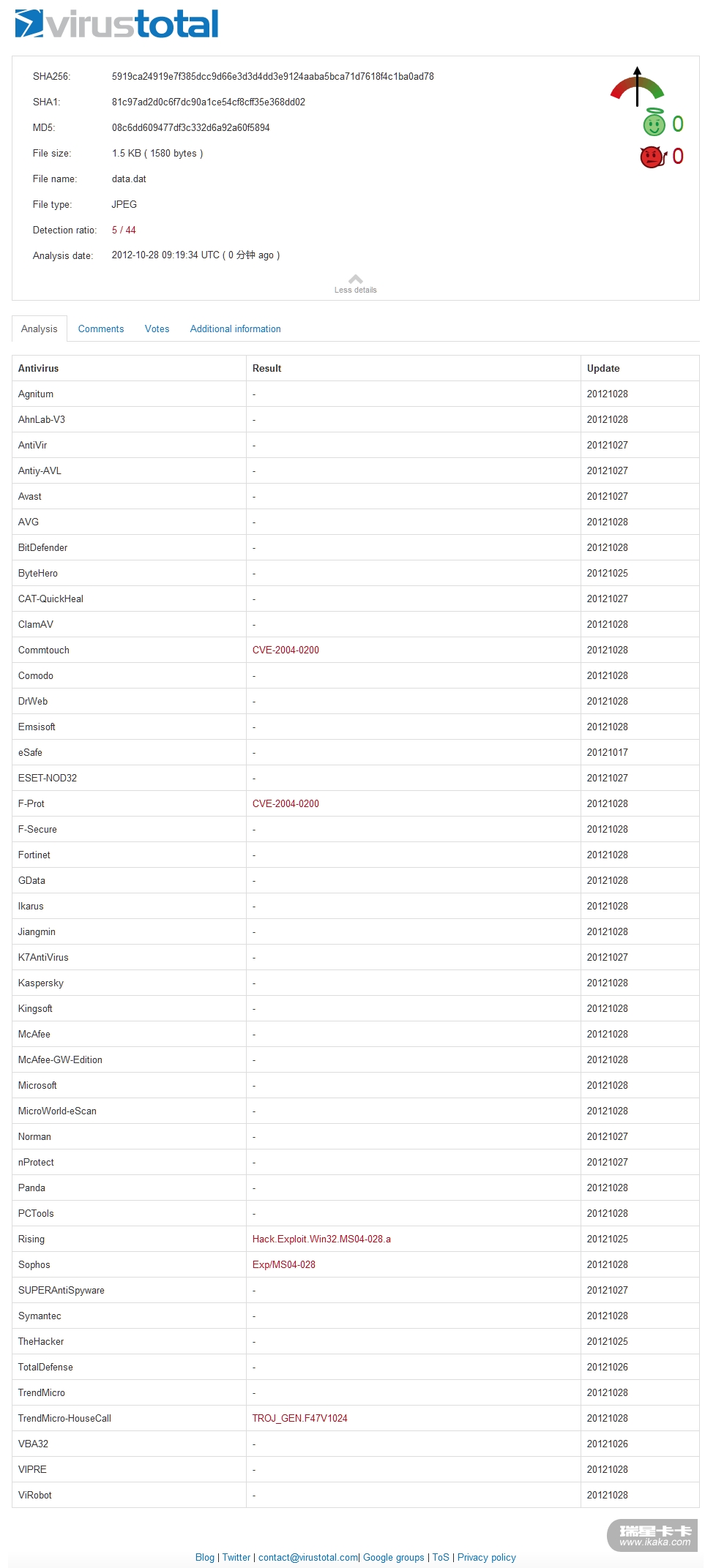Open the Twitter footer link
Screen dimensions: 705x1568
point(236,1557)
